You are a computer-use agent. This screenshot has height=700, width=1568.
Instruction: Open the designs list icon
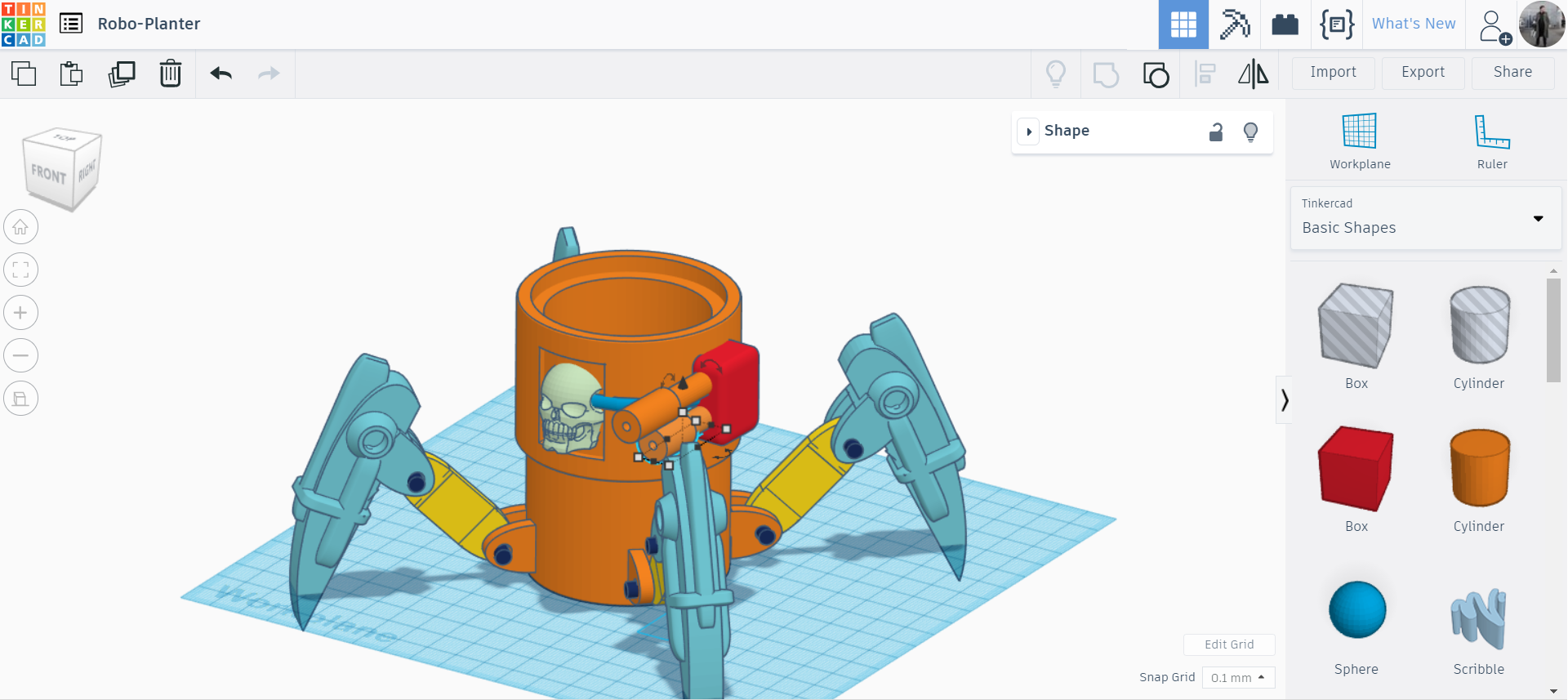coord(71,24)
